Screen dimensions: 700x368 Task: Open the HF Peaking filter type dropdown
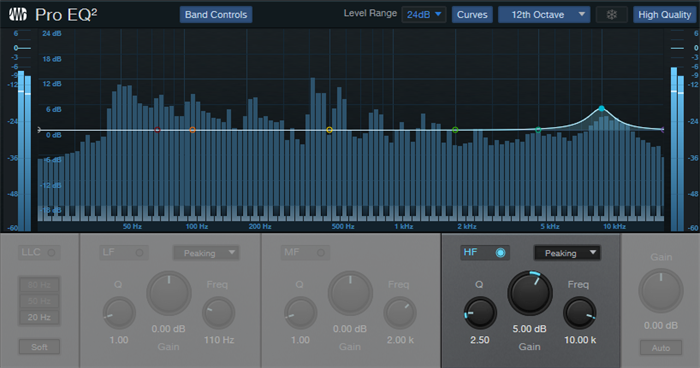coord(567,253)
